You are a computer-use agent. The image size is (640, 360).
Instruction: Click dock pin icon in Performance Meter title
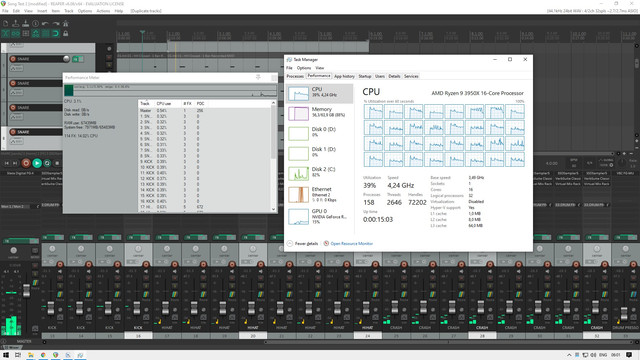(x=258, y=77)
